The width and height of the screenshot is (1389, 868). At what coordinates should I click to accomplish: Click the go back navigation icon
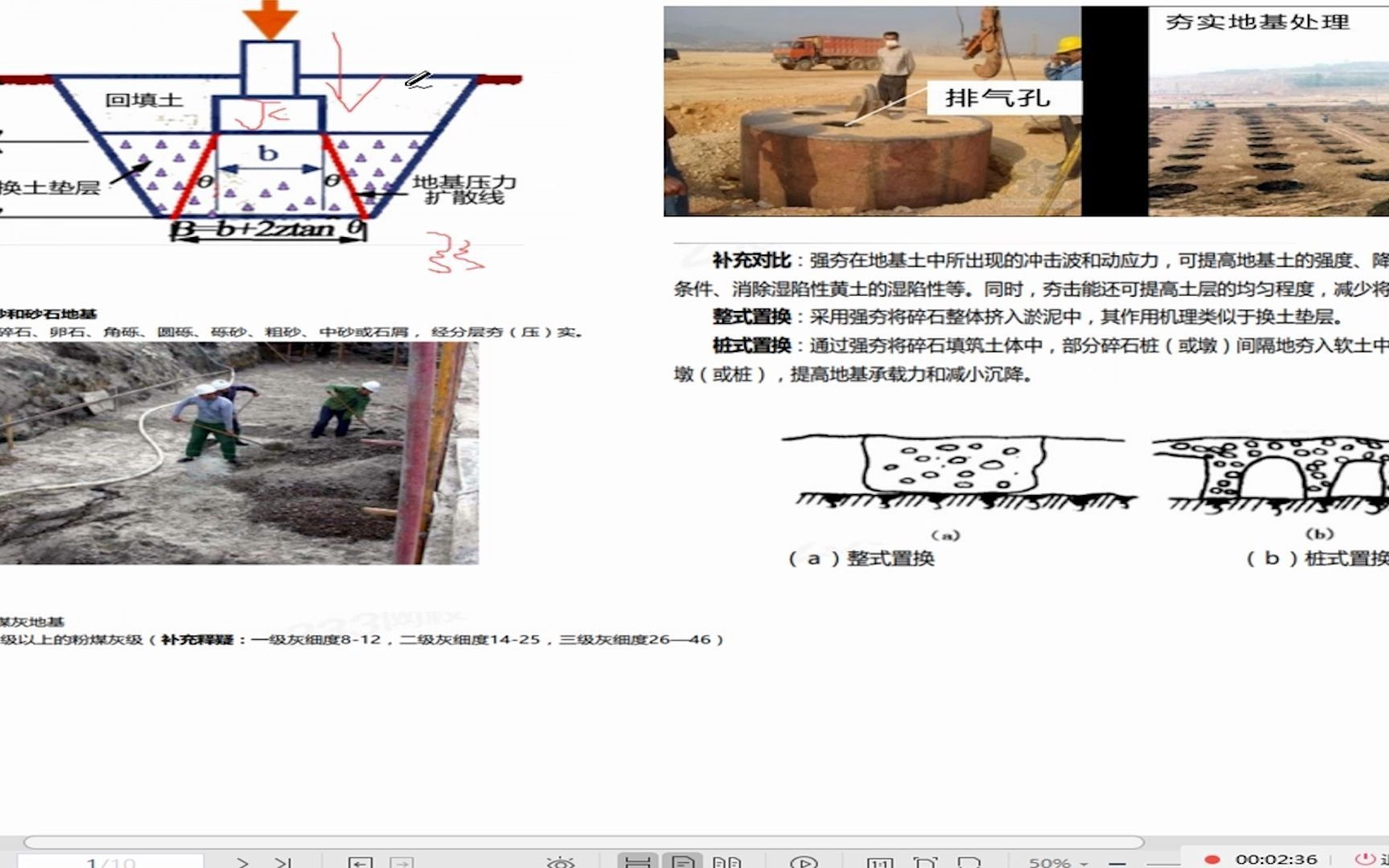[360, 862]
